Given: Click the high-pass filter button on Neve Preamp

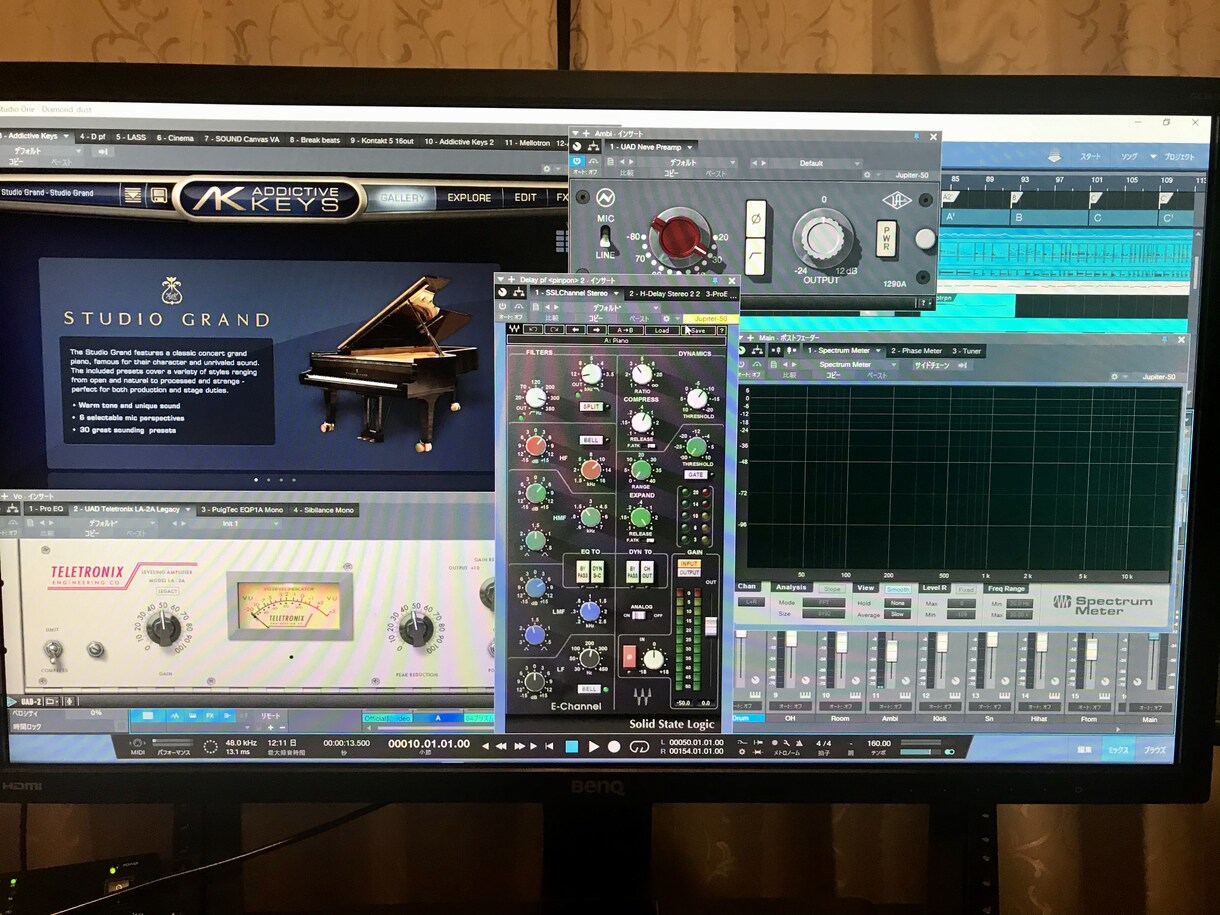Looking at the screenshot, I should click(x=756, y=256).
